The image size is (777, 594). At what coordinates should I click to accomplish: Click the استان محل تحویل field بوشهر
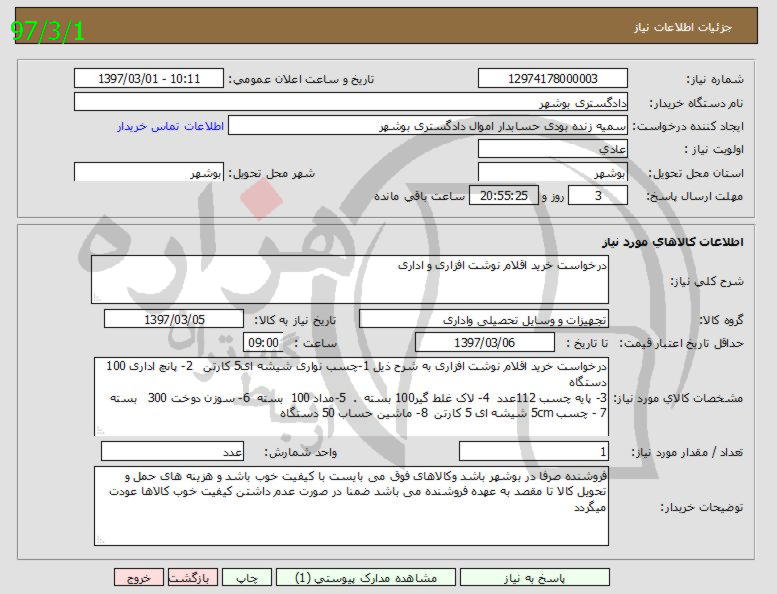[553, 172]
